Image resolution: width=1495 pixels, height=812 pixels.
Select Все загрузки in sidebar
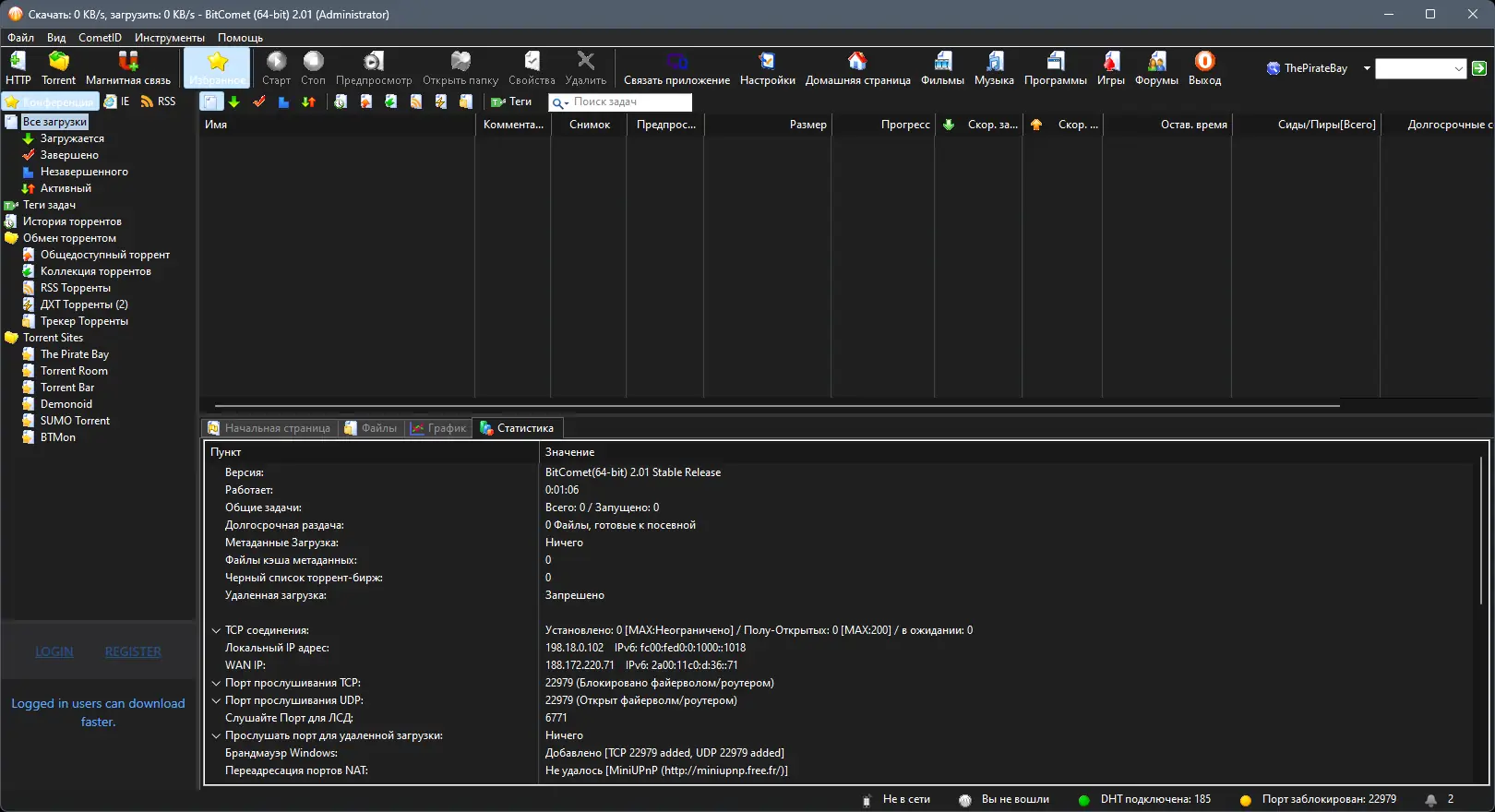[54, 122]
